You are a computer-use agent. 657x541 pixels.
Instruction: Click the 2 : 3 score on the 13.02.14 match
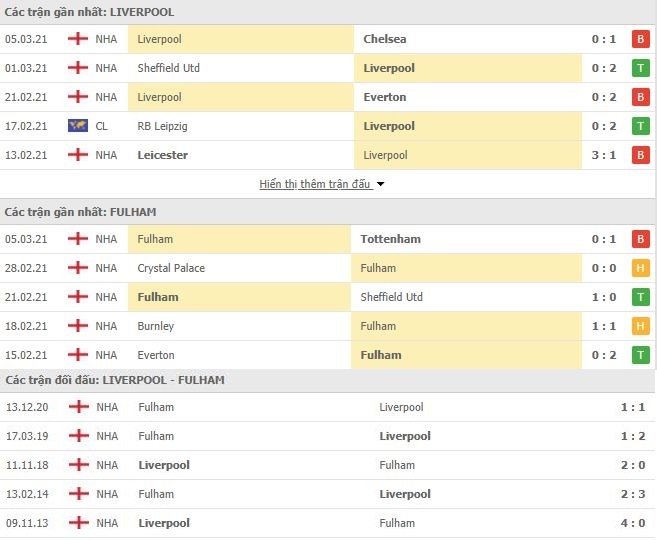[633, 494]
